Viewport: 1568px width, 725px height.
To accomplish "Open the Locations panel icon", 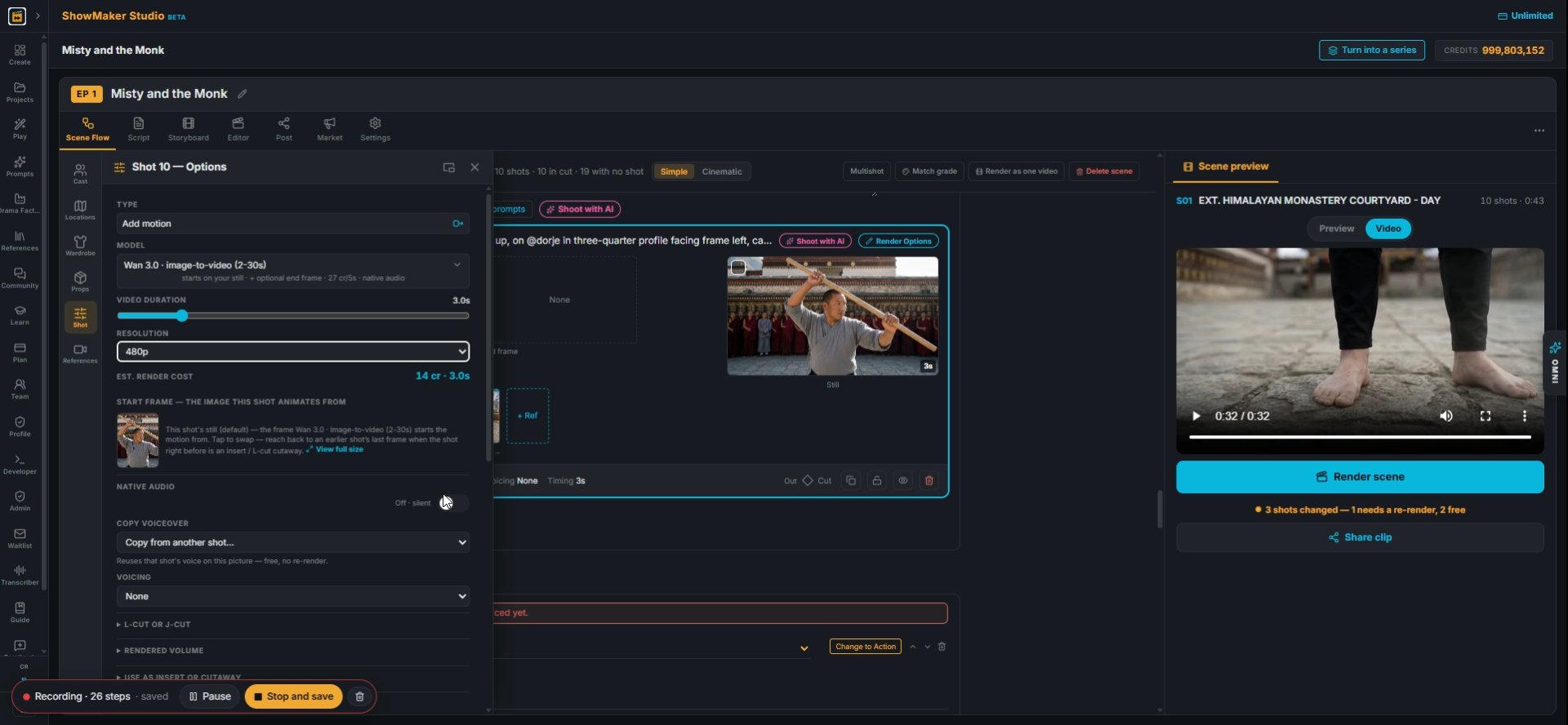I will coord(80,209).
